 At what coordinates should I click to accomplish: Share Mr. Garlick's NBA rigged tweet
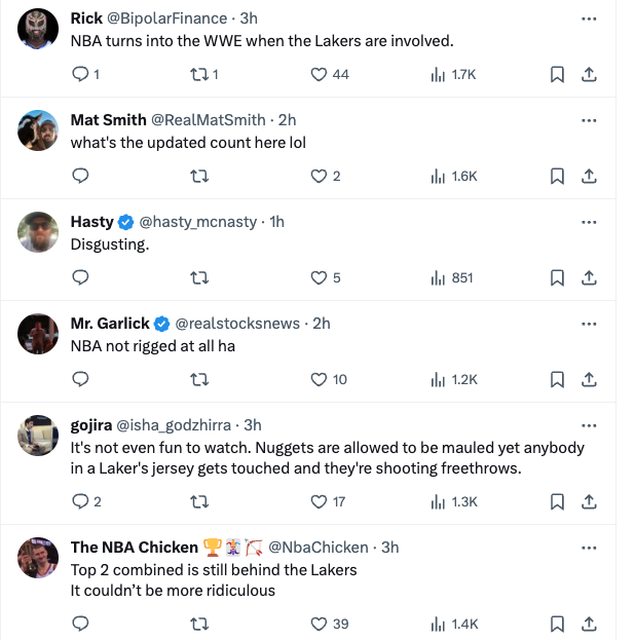(x=589, y=379)
